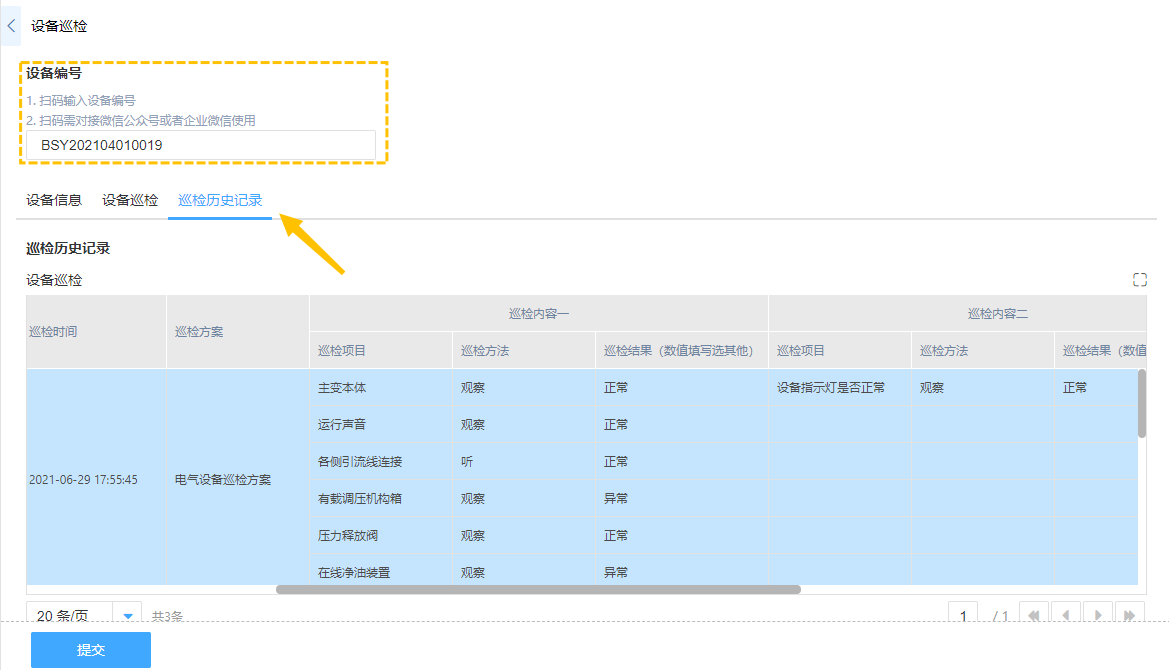Click the table's vertical scrollbar thumb
Viewport: 1169px width, 670px height.
(x=1142, y=403)
